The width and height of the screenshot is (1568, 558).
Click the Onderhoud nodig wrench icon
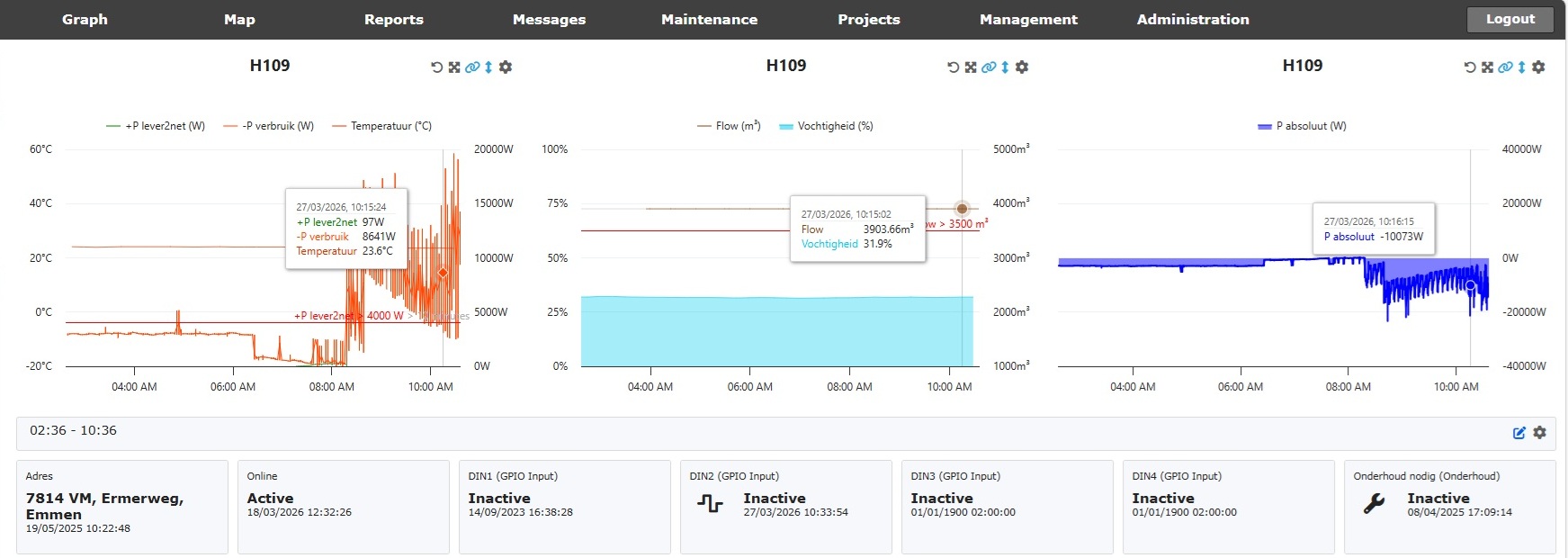coord(1374,505)
